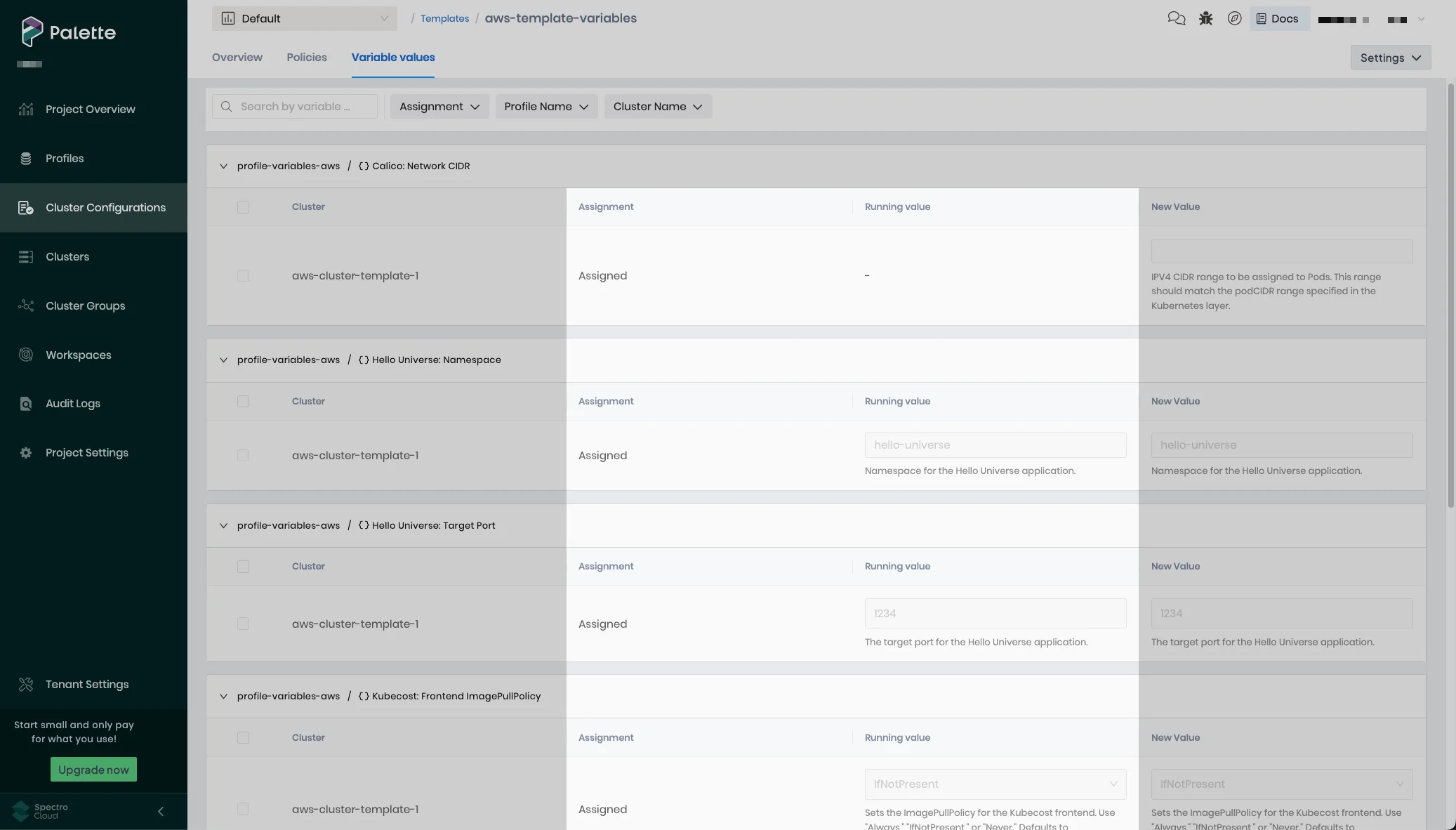The height and width of the screenshot is (830, 1456).
Task: Click the Profiles sidebar icon
Action: tap(26, 159)
